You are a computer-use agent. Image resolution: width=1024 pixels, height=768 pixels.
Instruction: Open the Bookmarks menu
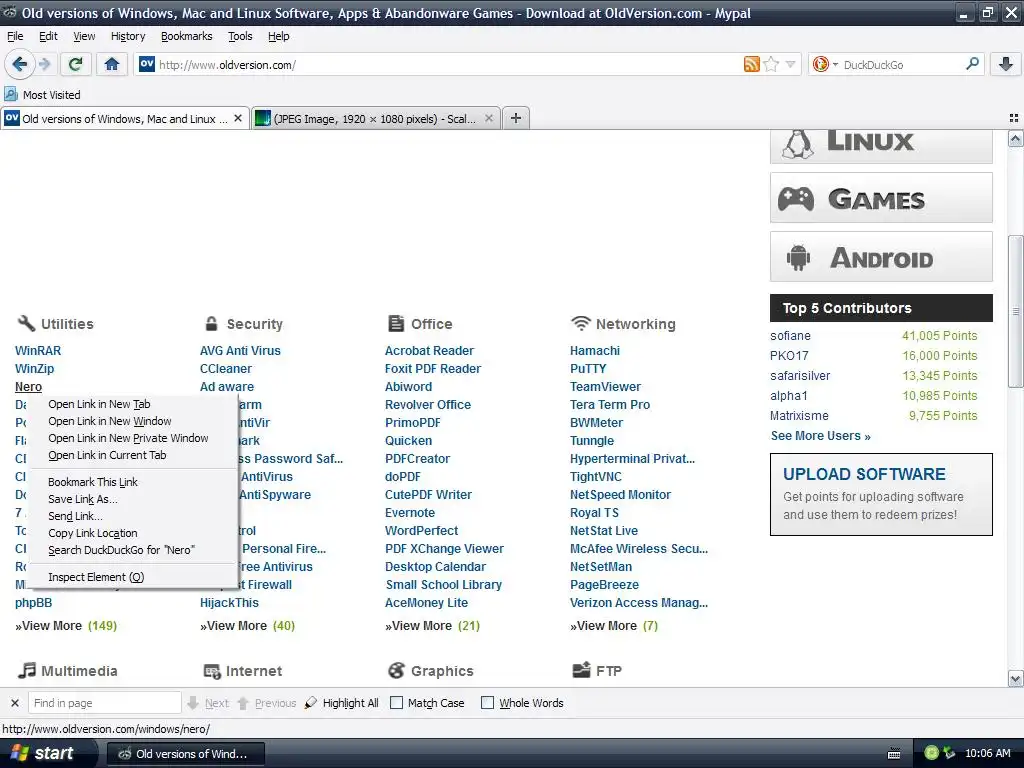[x=187, y=36]
